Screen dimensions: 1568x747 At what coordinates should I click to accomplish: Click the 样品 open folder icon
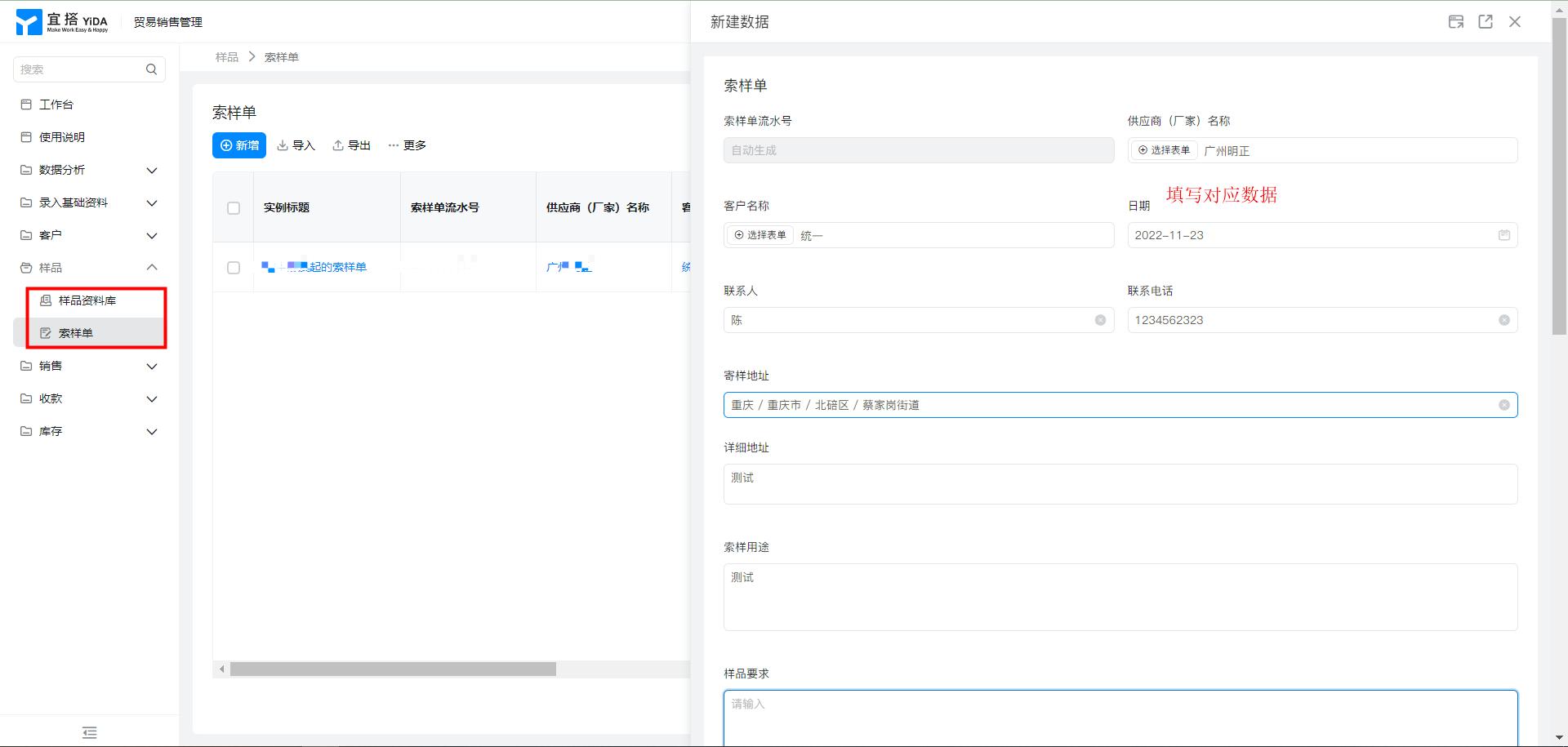(x=26, y=268)
